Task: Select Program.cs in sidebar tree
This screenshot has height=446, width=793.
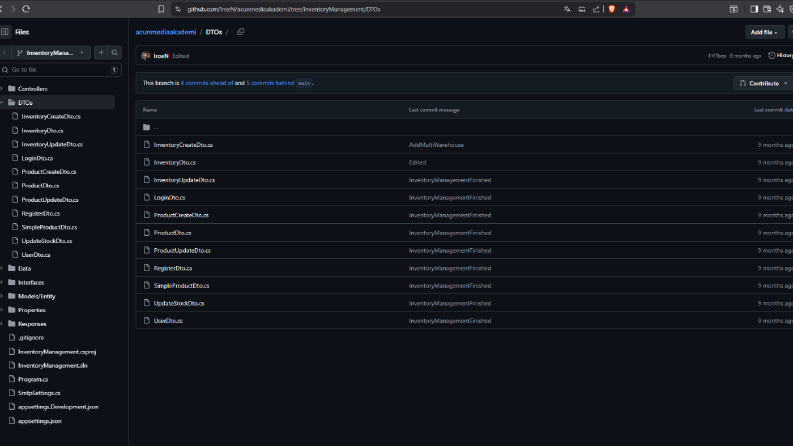Action: [33, 379]
